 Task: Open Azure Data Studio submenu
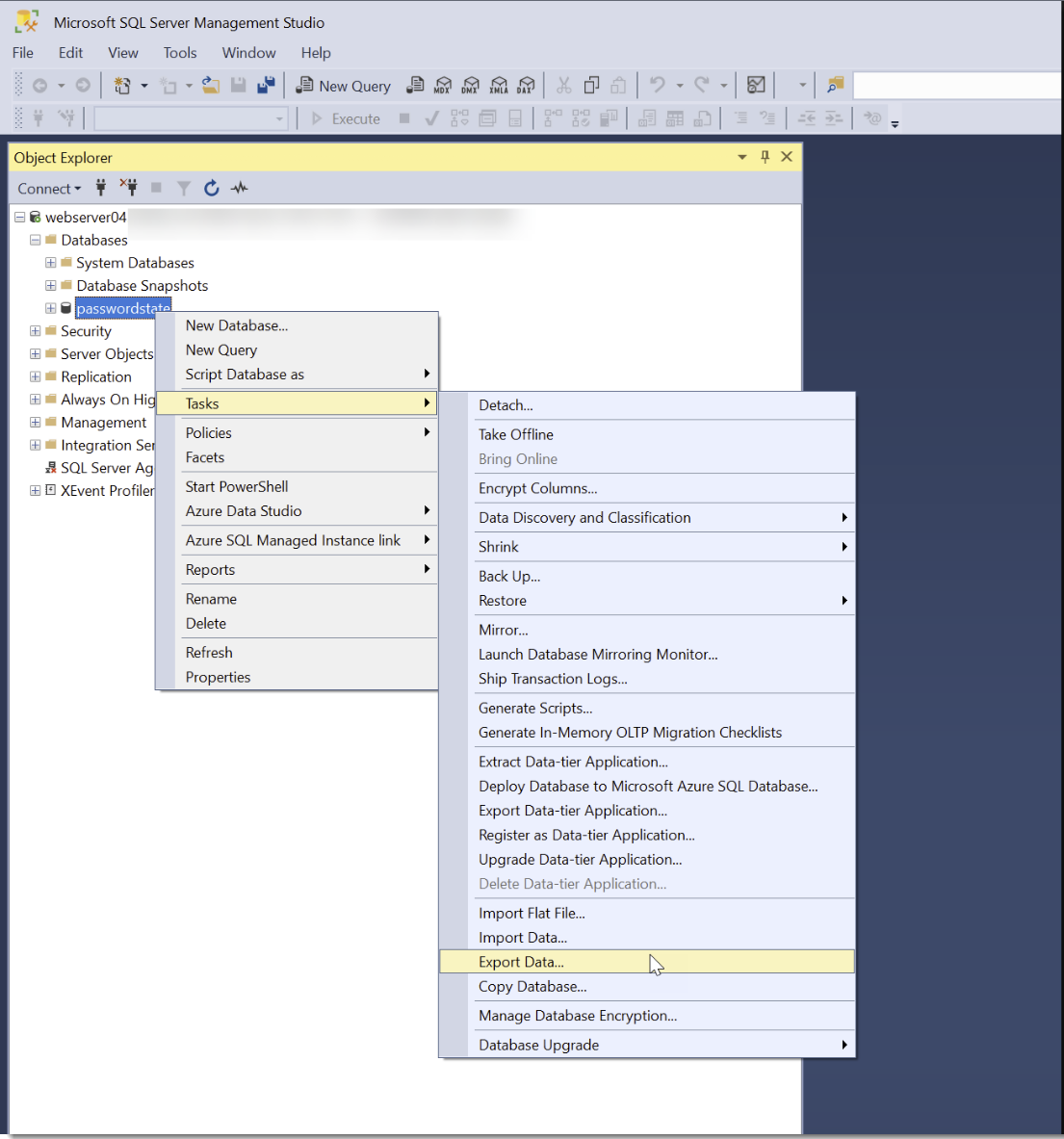[x=297, y=511]
